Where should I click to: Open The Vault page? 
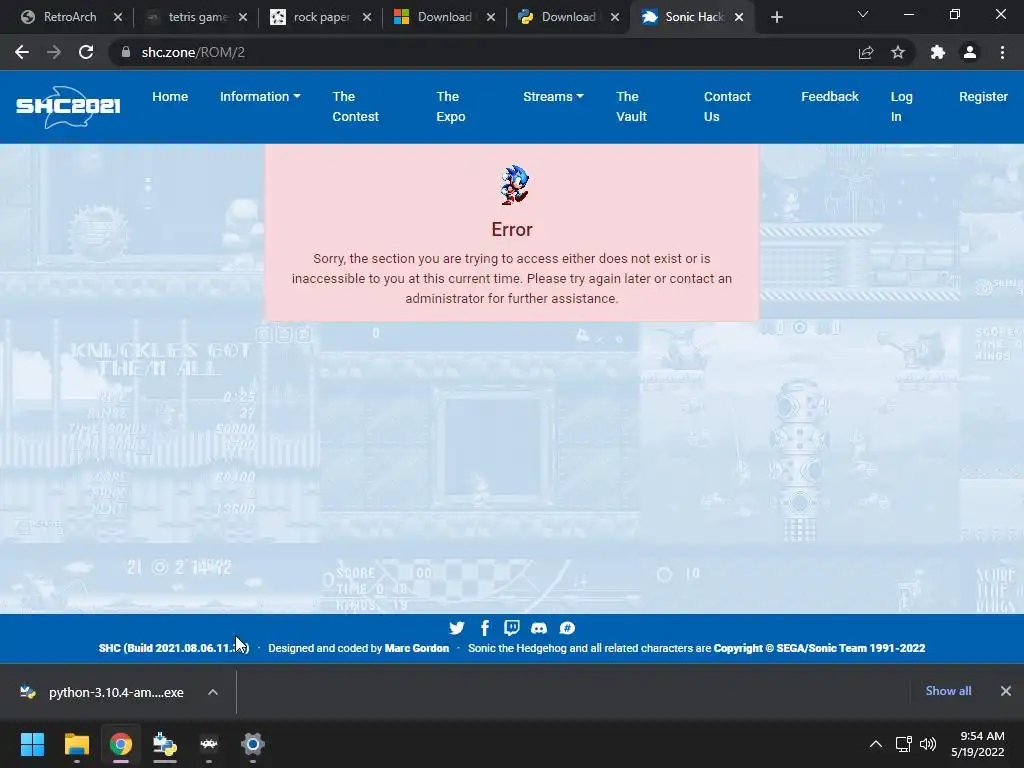(x=631, y=106)
